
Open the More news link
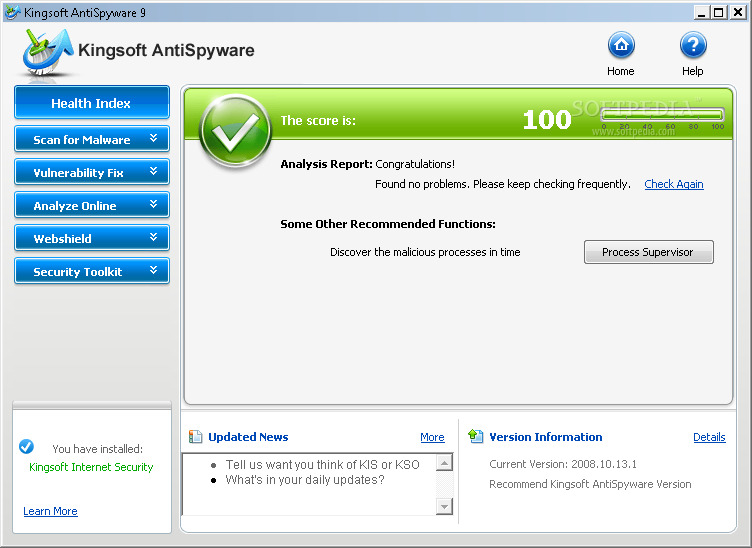pyautogui.click(x=432, y=437)
